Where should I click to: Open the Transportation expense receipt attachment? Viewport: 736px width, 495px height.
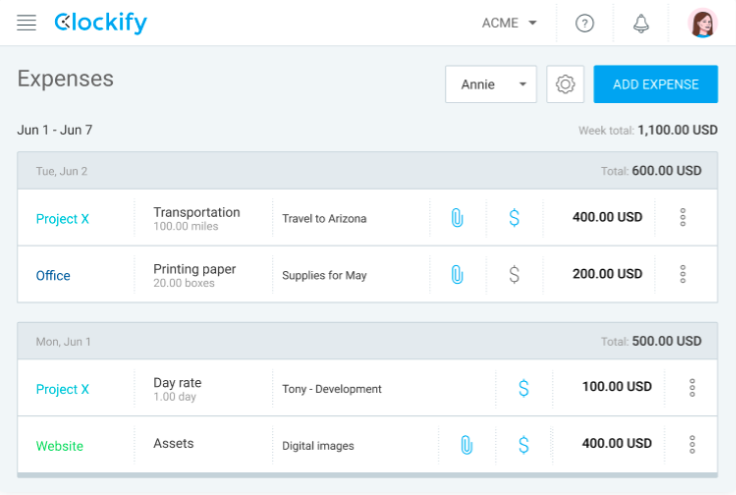(x=457, y=218)
